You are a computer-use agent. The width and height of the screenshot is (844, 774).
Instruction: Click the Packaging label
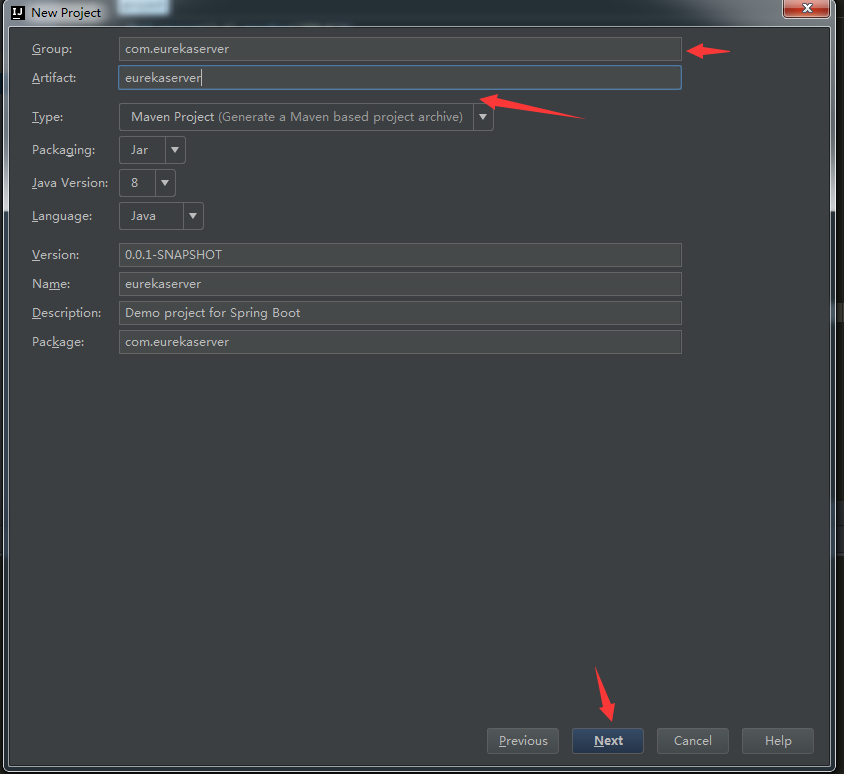(x=64, y=150)
